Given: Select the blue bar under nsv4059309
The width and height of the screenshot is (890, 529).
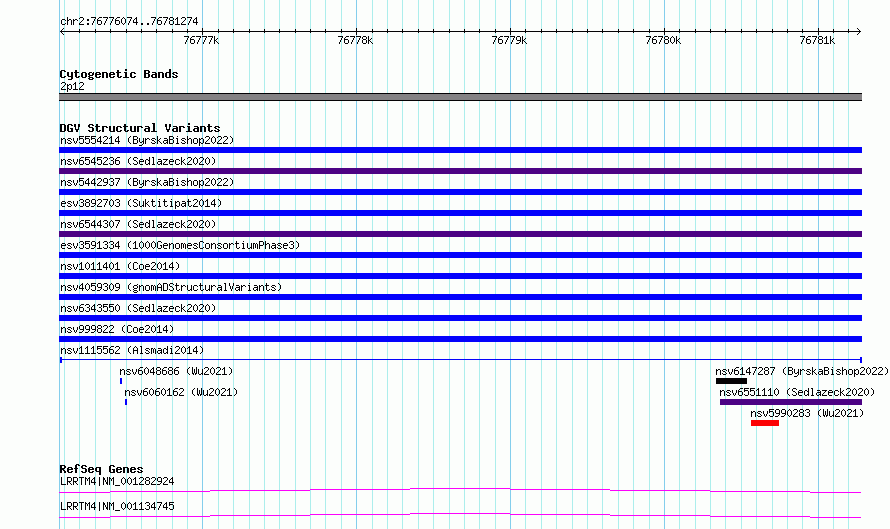Looking at the screenshot, I should pos(460,297).
